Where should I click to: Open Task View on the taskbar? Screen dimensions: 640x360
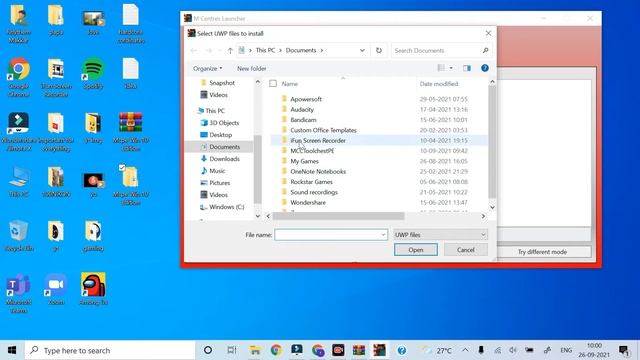(x=232, y=350)
